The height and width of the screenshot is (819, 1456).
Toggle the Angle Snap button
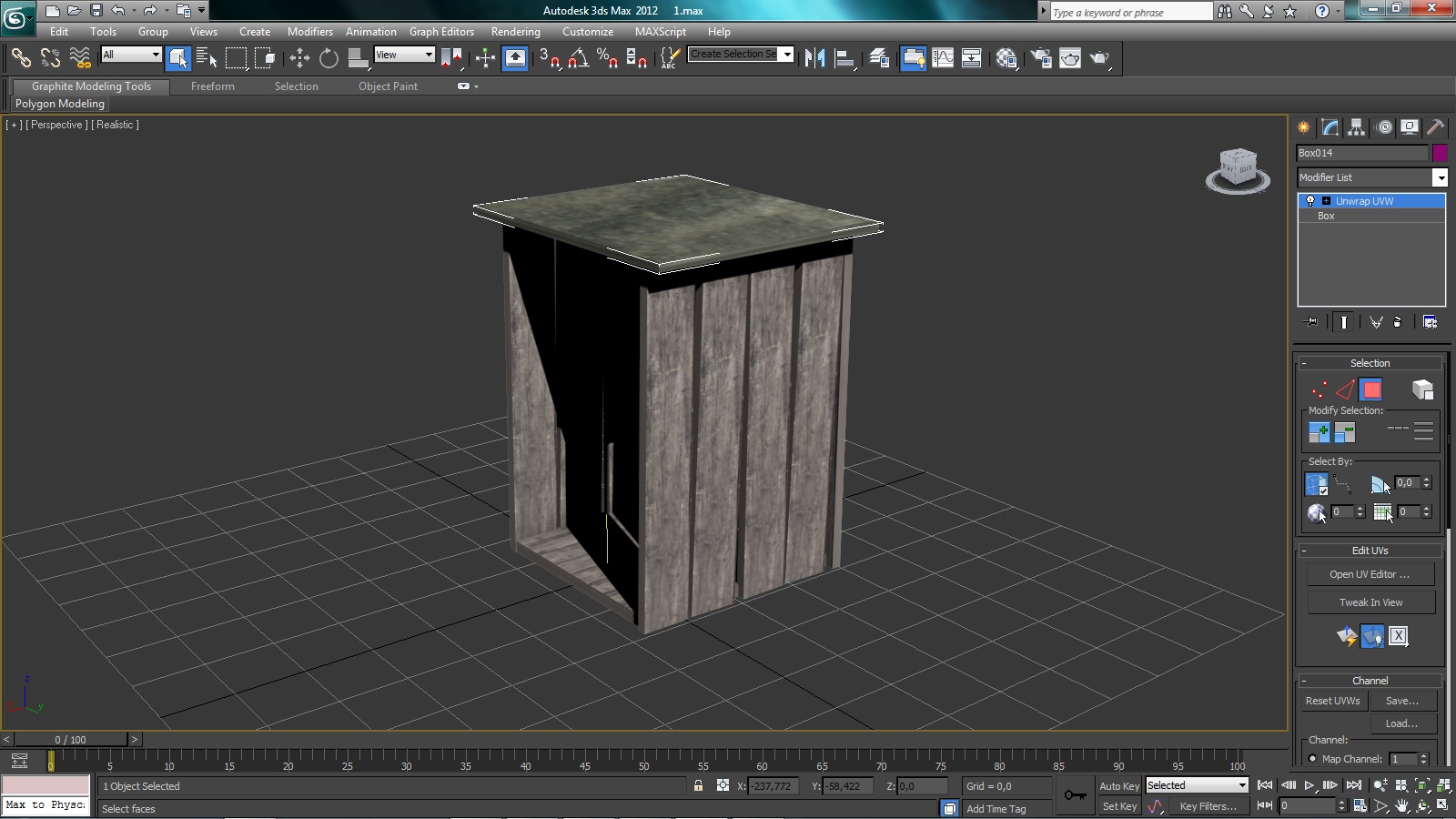(578, 58)
